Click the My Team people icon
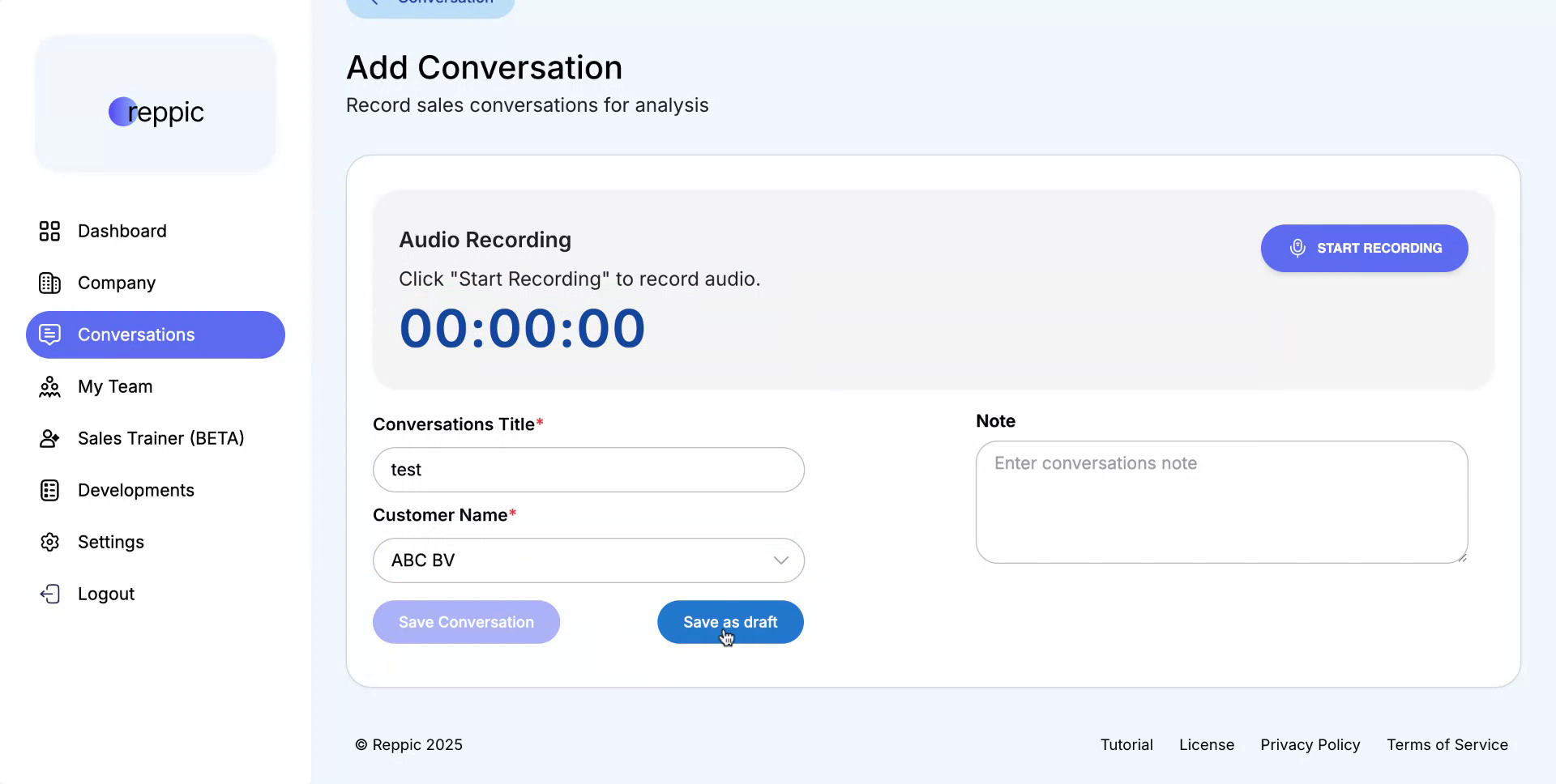 (49, 386)
